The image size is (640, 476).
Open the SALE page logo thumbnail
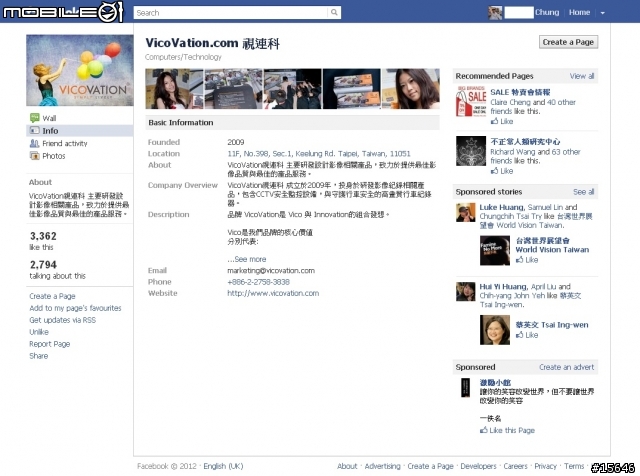coord(471,102)
